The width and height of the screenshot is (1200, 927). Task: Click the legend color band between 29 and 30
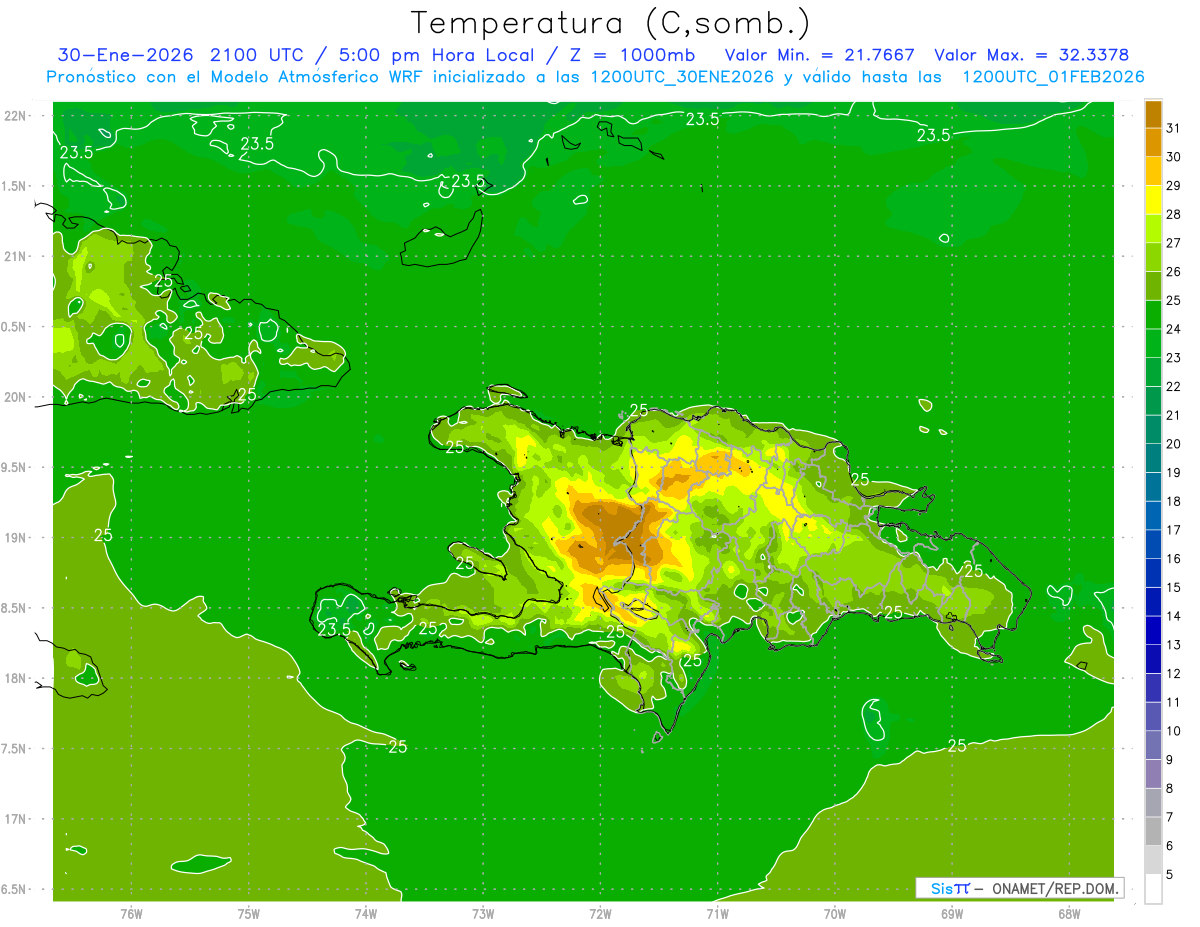click(1153, 171)
